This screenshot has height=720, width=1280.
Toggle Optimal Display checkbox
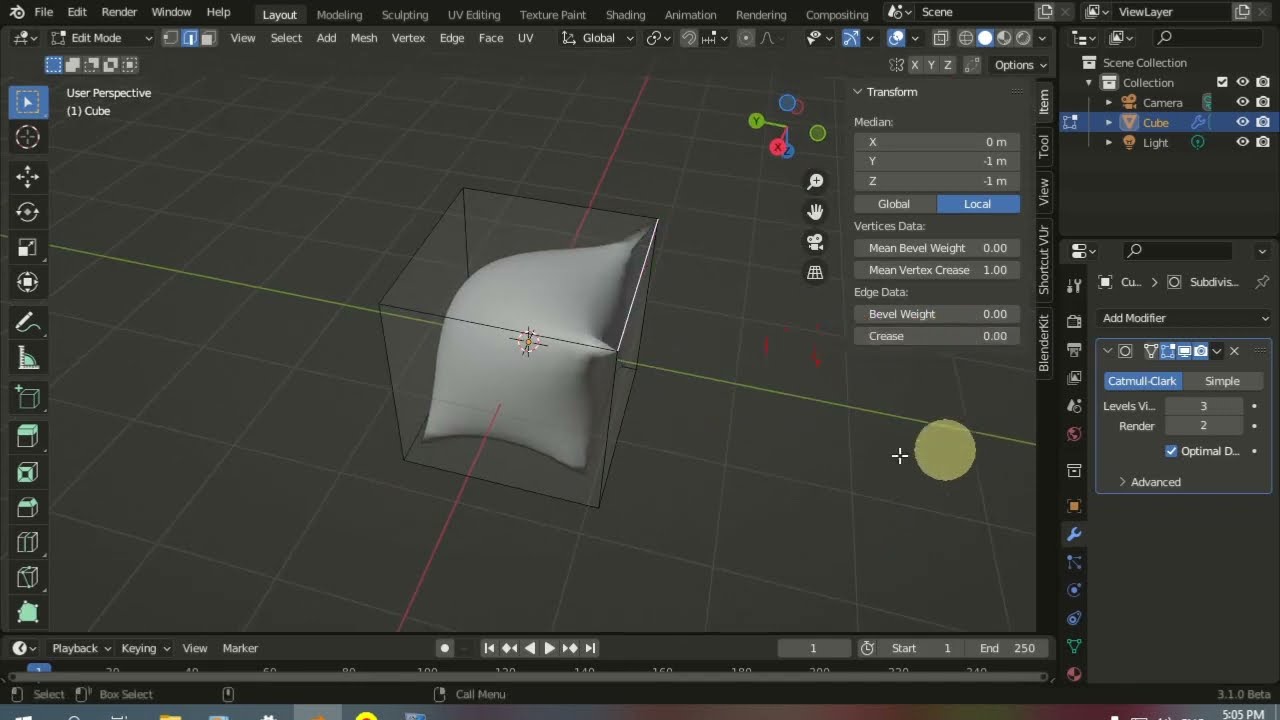pyautogui.click(x=1172, y=451)
